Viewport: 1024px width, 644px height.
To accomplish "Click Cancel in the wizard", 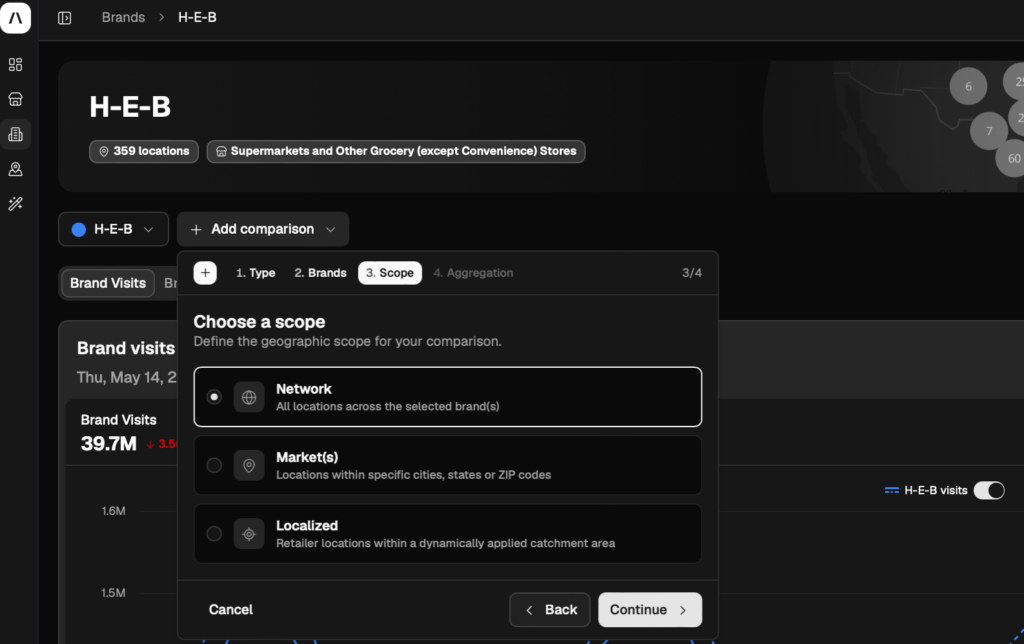I will [x=231, y=610].
